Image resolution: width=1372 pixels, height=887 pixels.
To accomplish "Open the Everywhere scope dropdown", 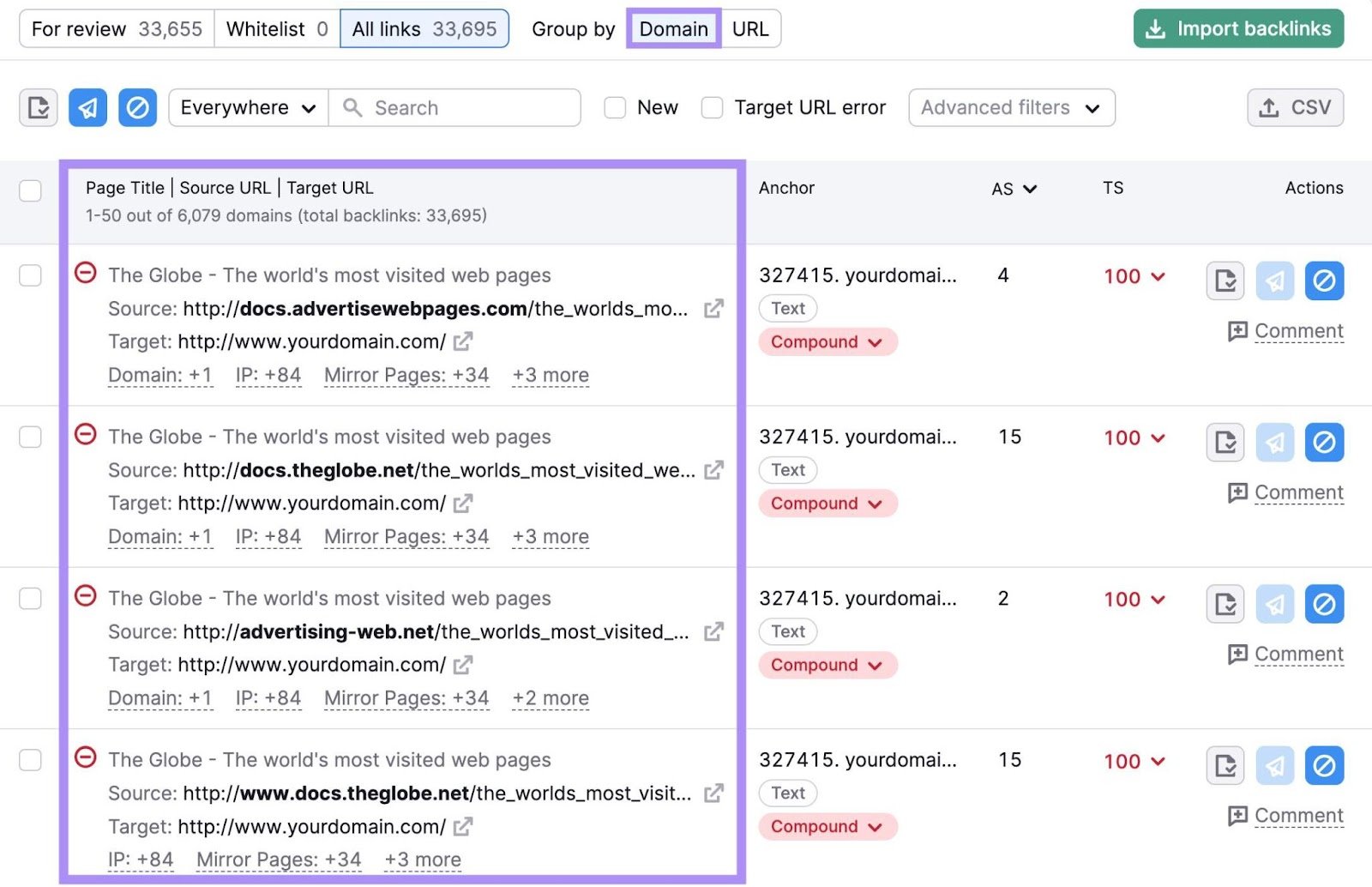I will coord(247,107).
